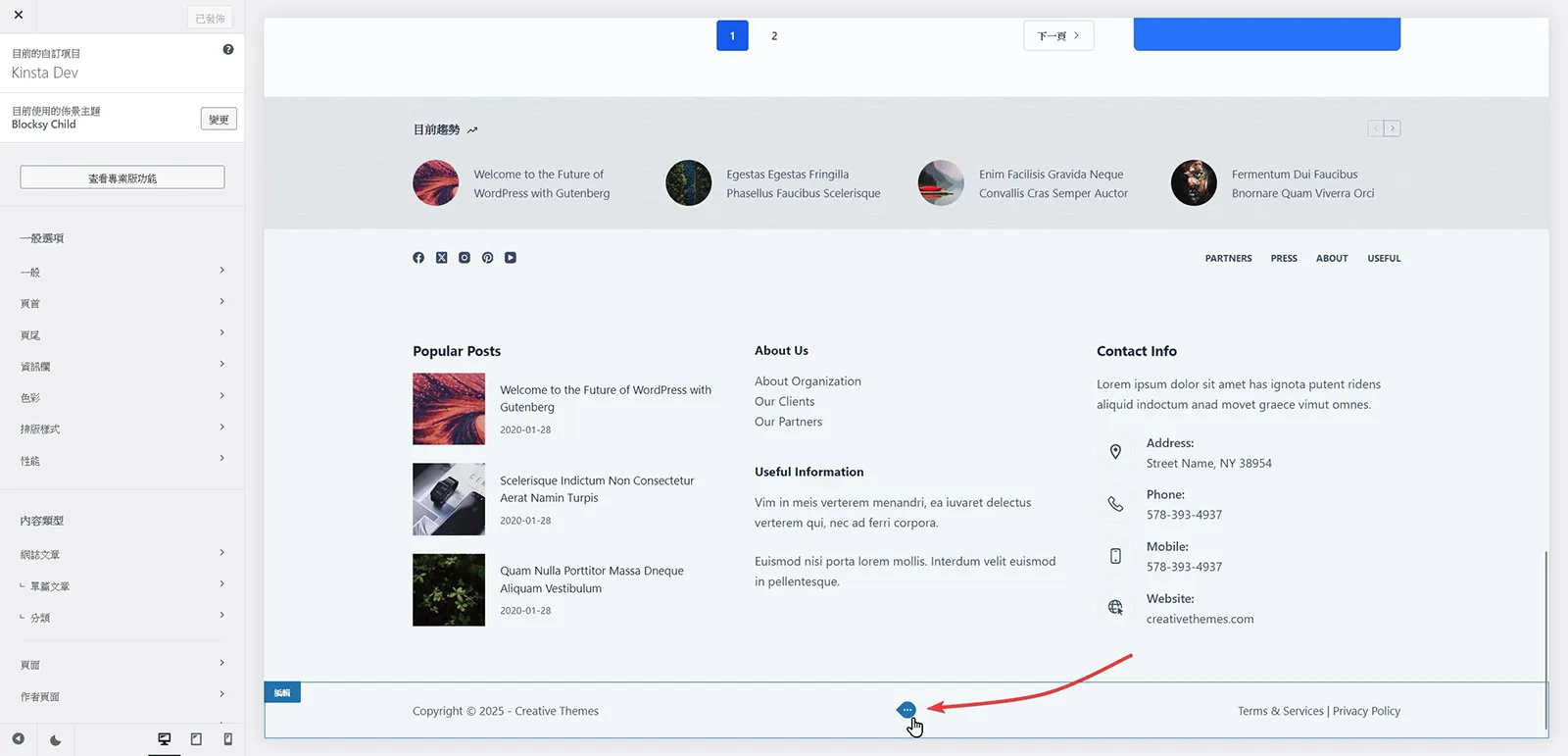Open trending thumbnail for Enim Facilisis Gravida
This screenshot has height=756, width=1568.
(941, 182)
